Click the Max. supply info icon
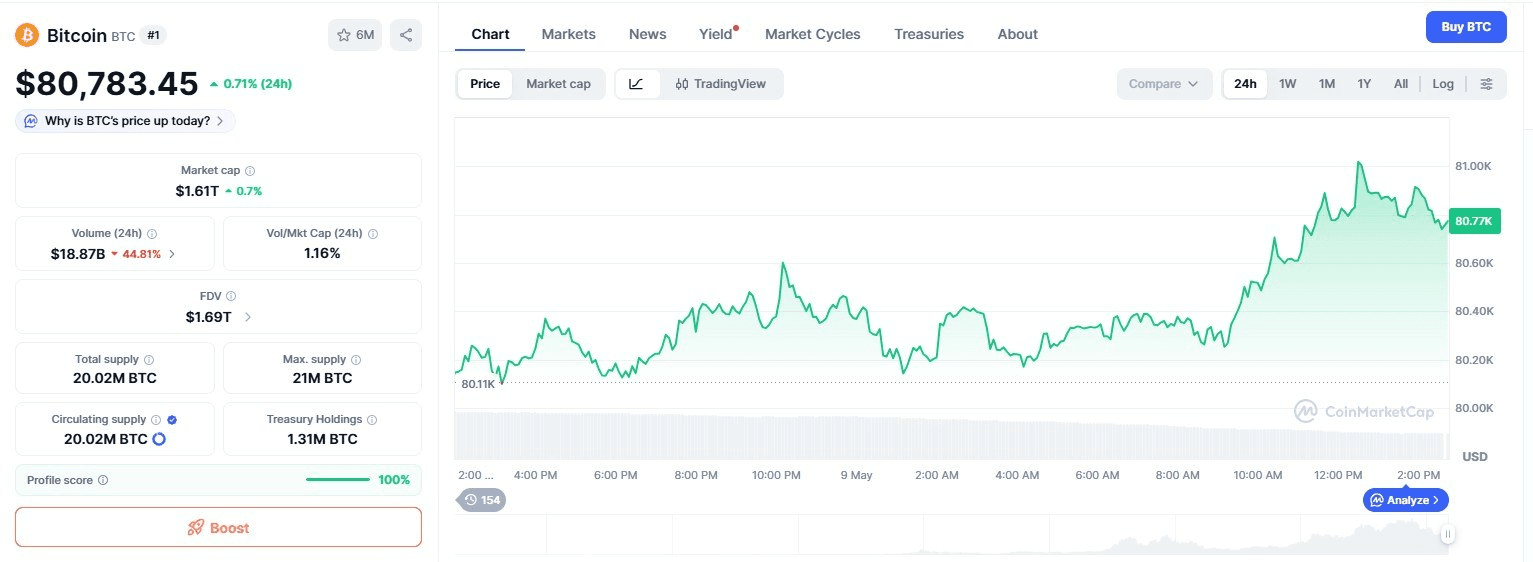Image resolution: width=1533 pixels, height=562 pixels. (x=356, y=359)
